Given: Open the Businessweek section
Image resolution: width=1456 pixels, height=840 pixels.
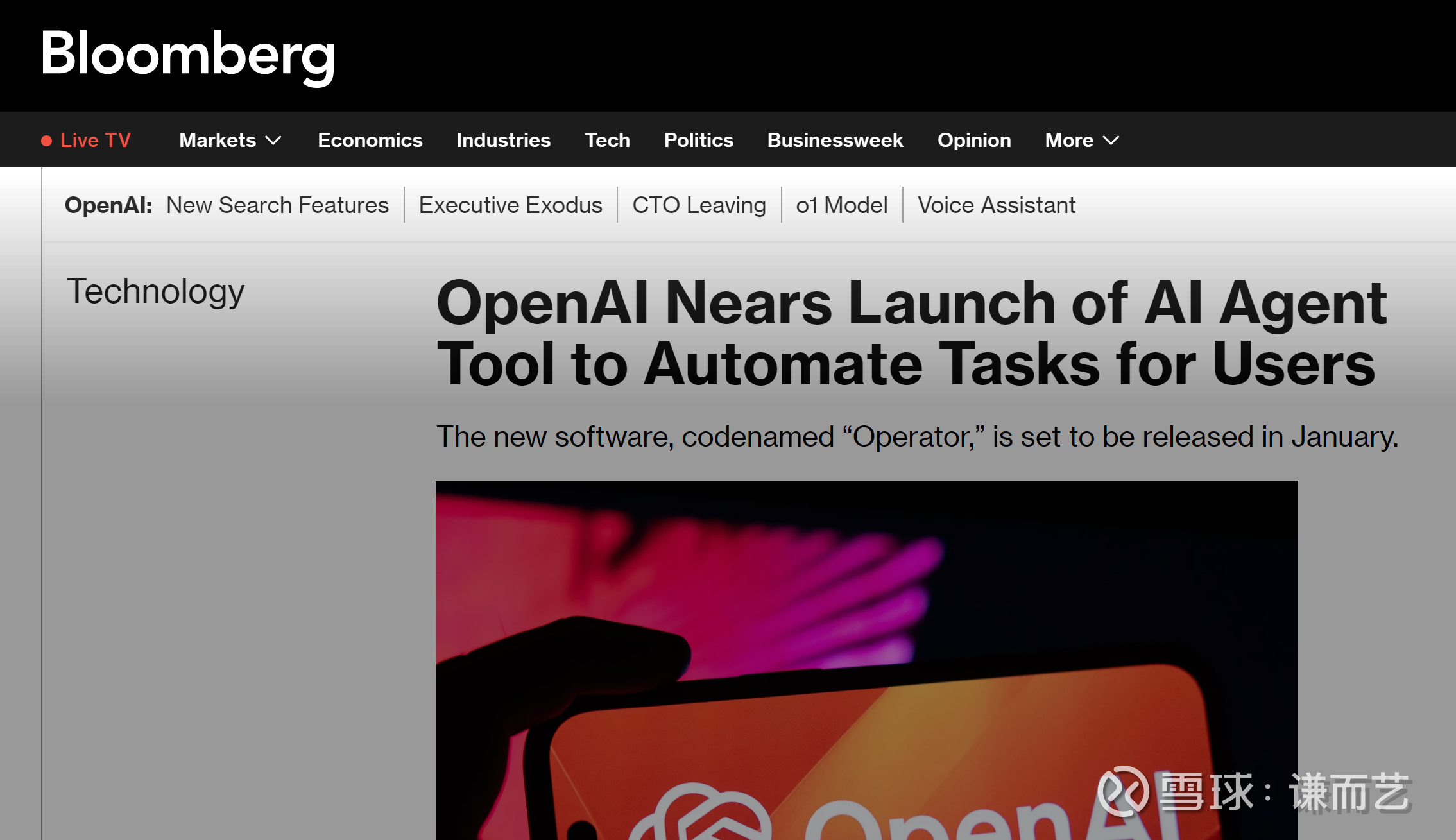Looking at the screenshot, I should pos(835,141).
